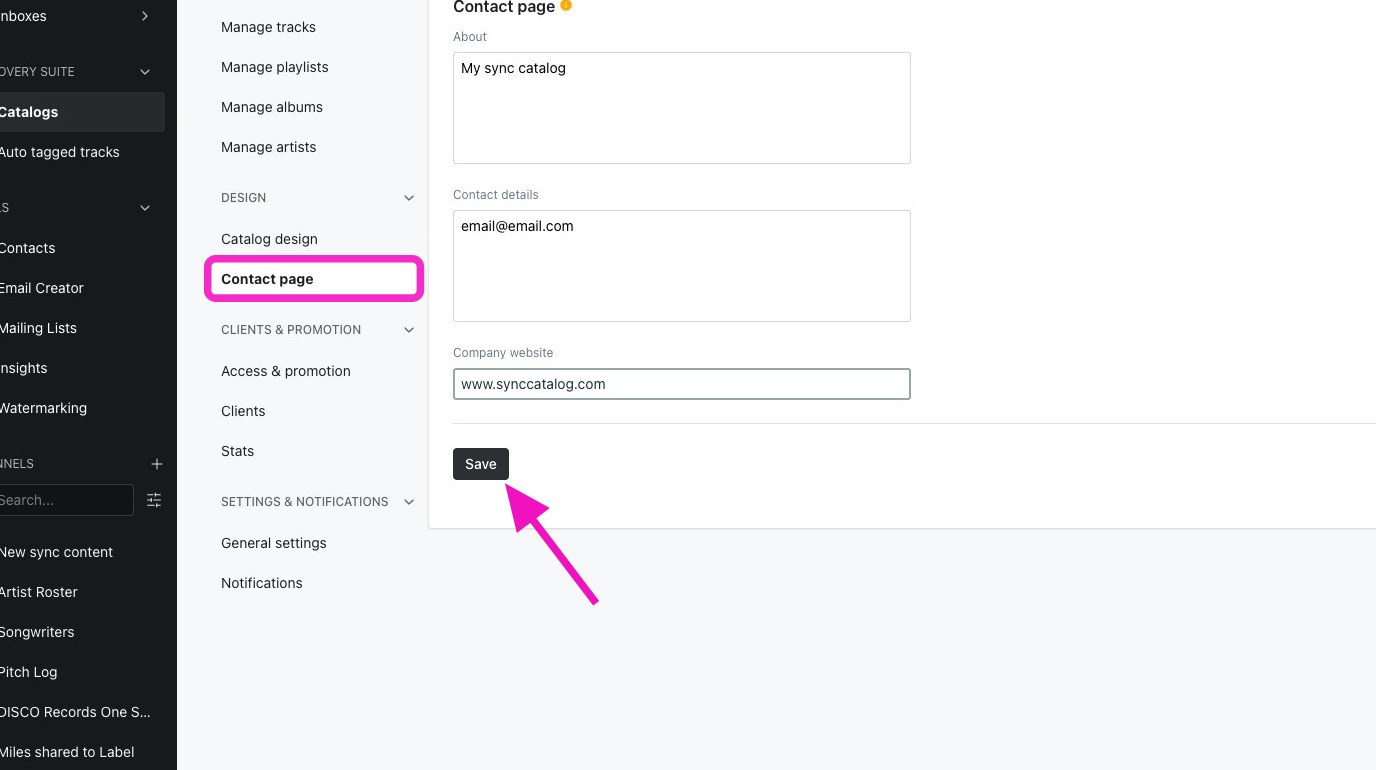
Task: Open General settings
Action: coord(274,543)
